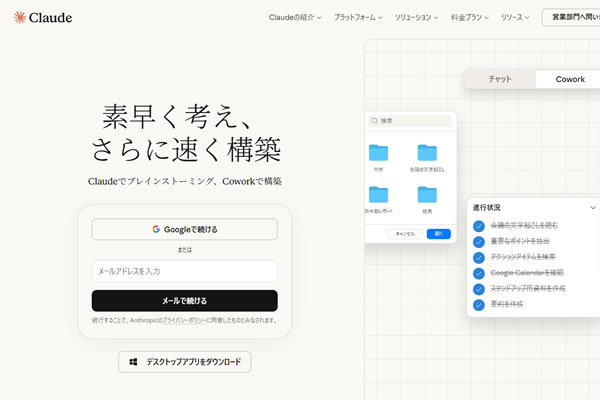Open the top-left blue folder in file picker
600x400 pixels.
[378, 153]
